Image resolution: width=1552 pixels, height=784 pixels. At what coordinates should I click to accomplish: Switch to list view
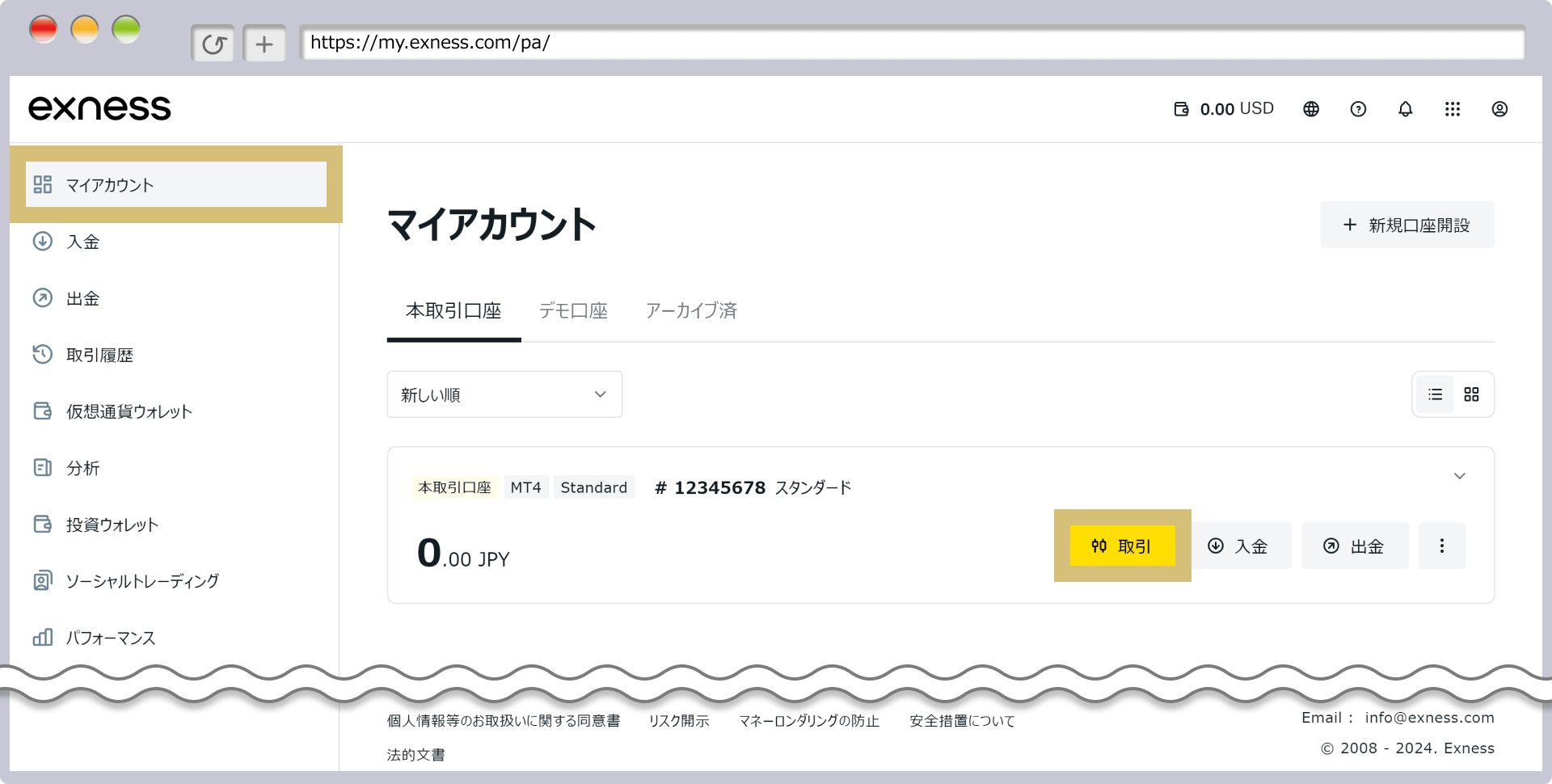[1435, 394]
